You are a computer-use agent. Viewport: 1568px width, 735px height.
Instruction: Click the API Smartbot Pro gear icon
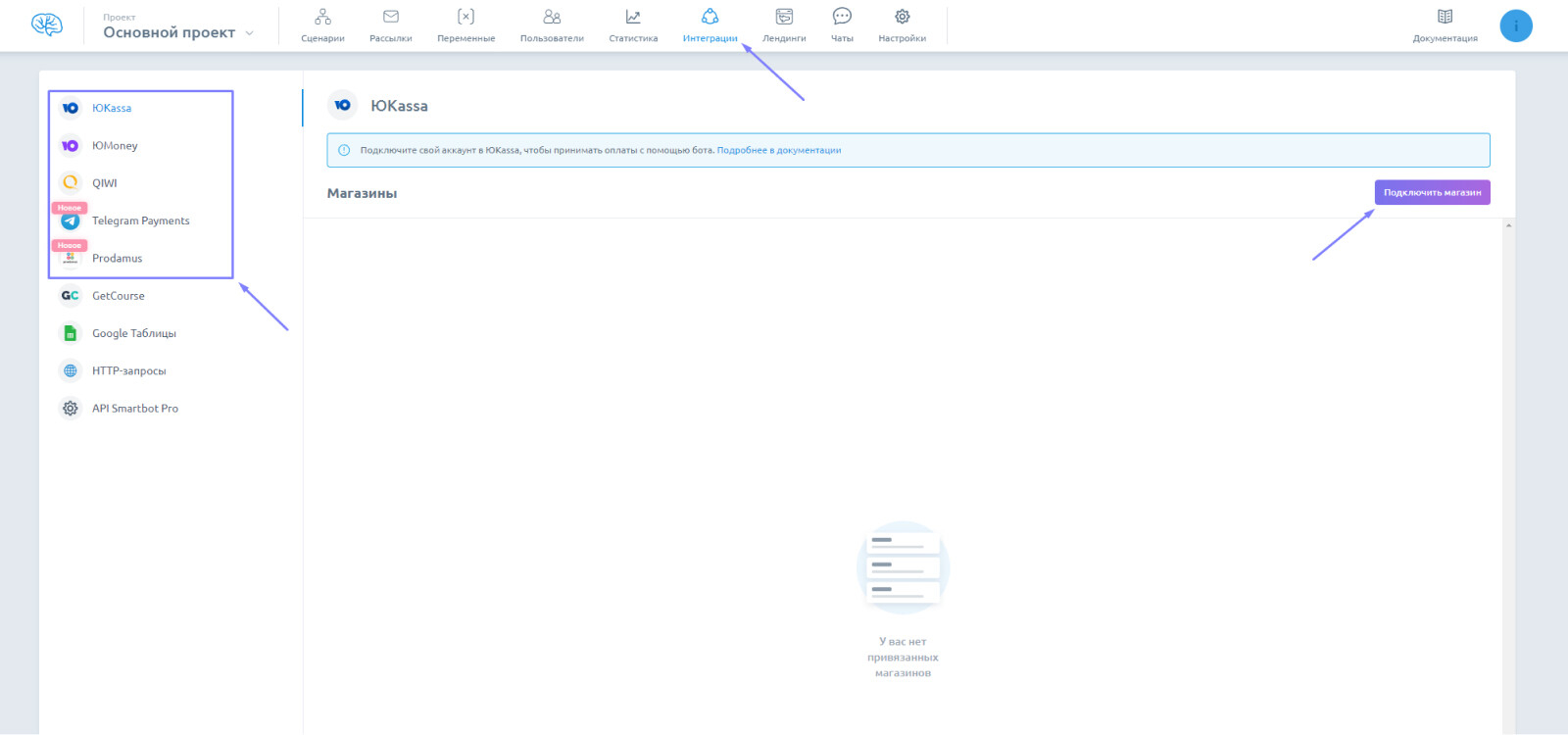(71, 408)
